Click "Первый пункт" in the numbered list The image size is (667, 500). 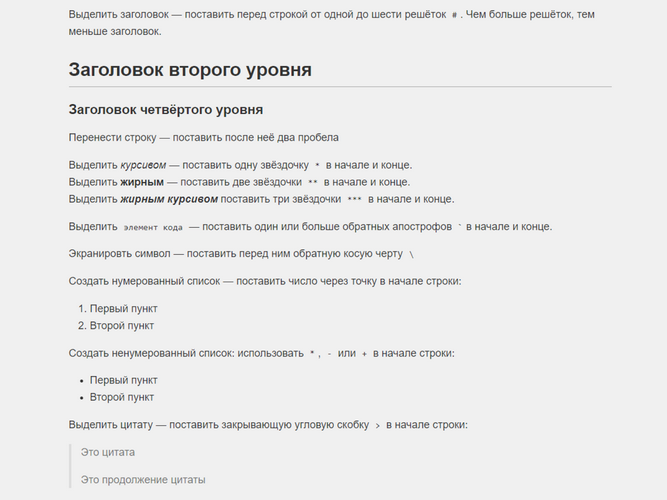click(123, 309)
